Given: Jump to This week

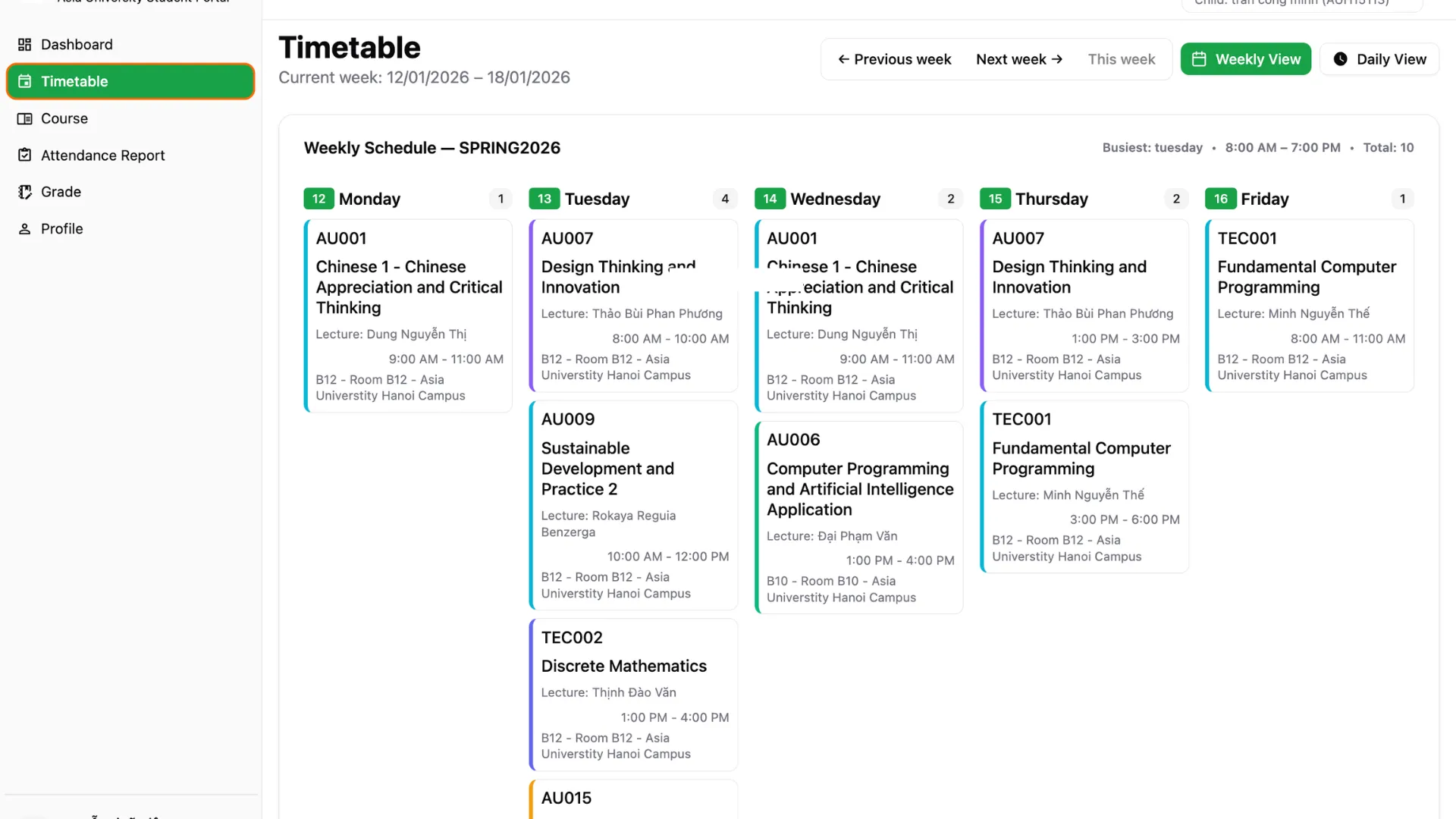Looking at the screenshot, I should point(1122,58).
